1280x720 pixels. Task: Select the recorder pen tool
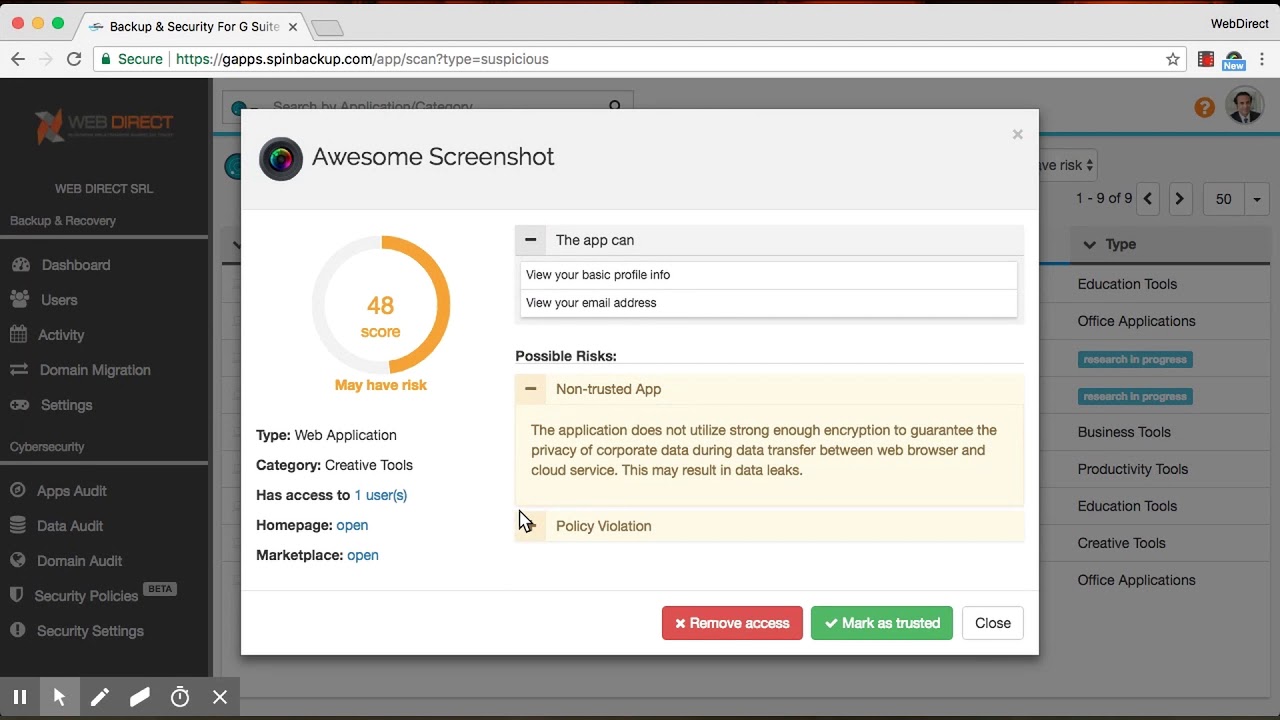(100, 697)
